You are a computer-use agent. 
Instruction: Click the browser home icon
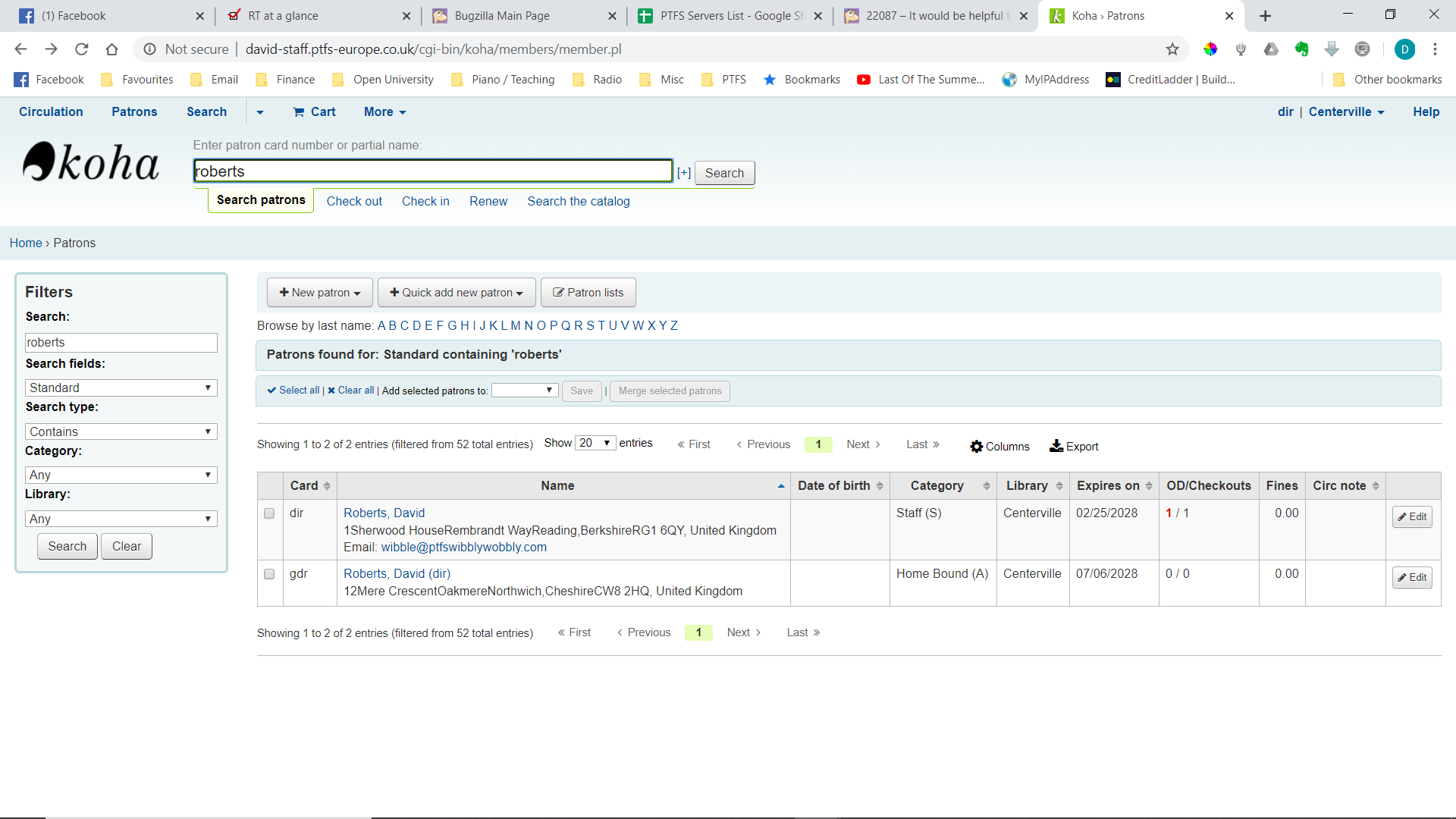pyautogui.click(x=112, y=49)
